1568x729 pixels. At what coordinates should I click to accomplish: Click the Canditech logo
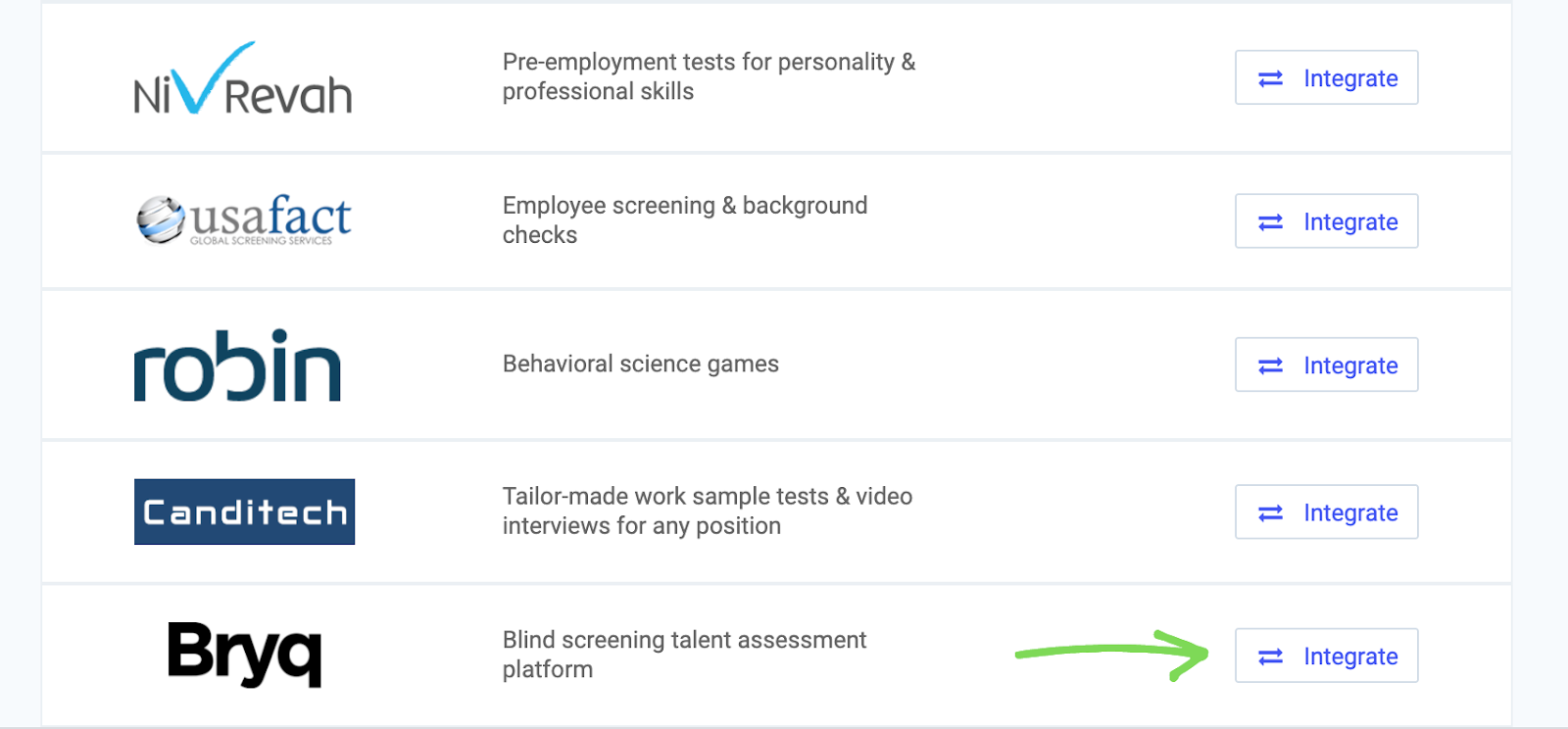[244, 511]
